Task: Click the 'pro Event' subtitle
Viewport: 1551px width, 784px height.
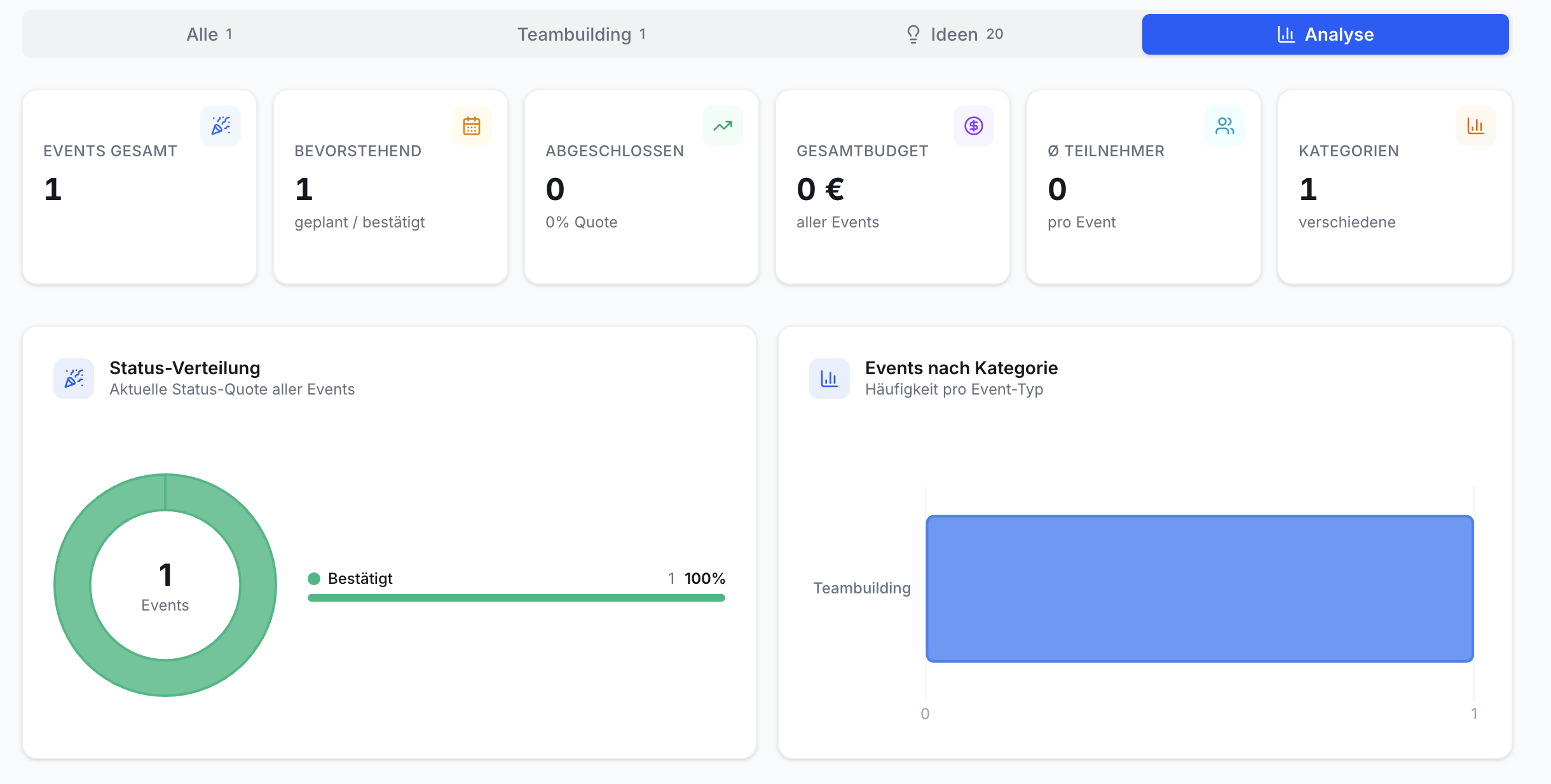Action: point(1082,222)
